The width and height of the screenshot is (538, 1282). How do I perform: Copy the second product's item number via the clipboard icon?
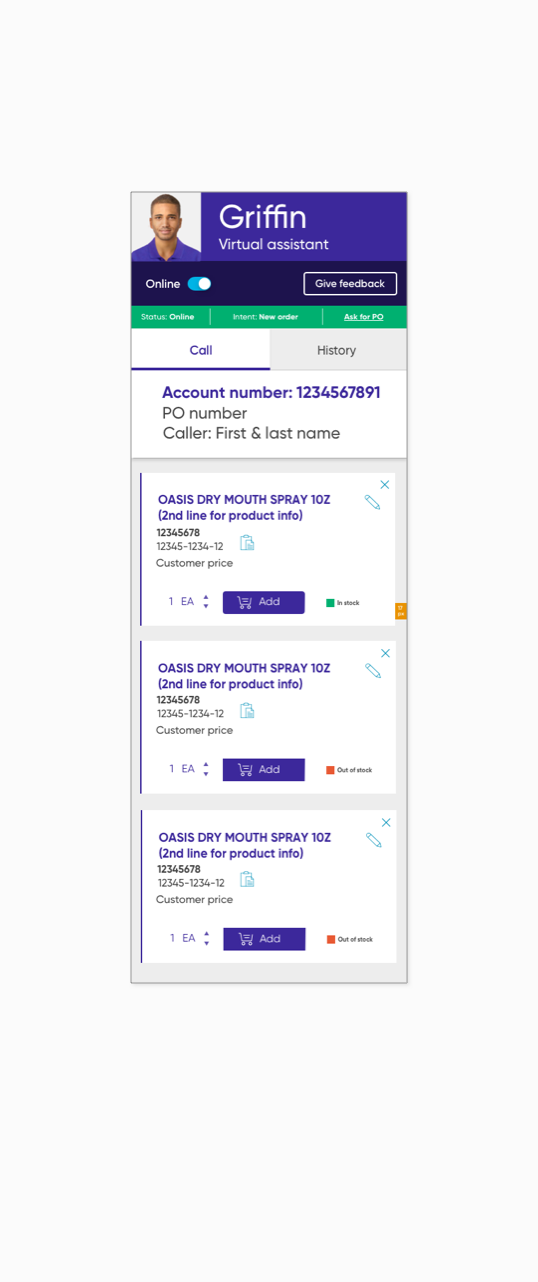tap(247, 710)
